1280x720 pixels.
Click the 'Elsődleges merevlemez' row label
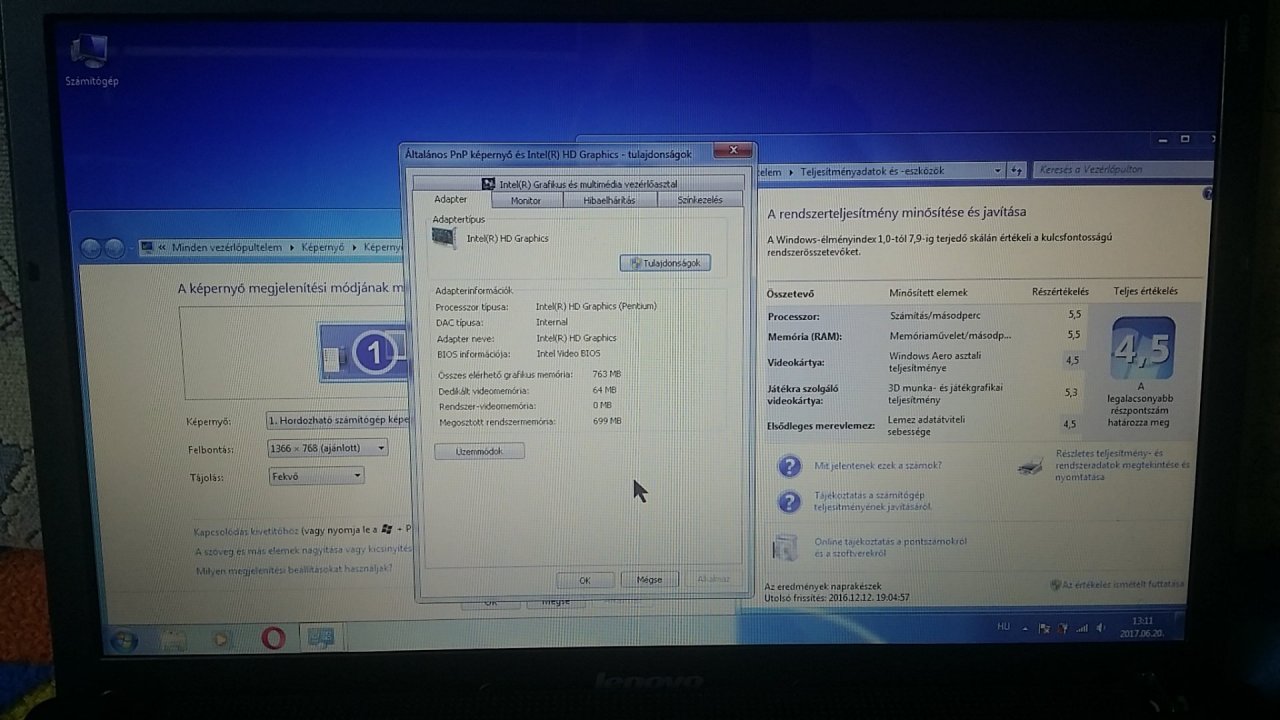820,426
